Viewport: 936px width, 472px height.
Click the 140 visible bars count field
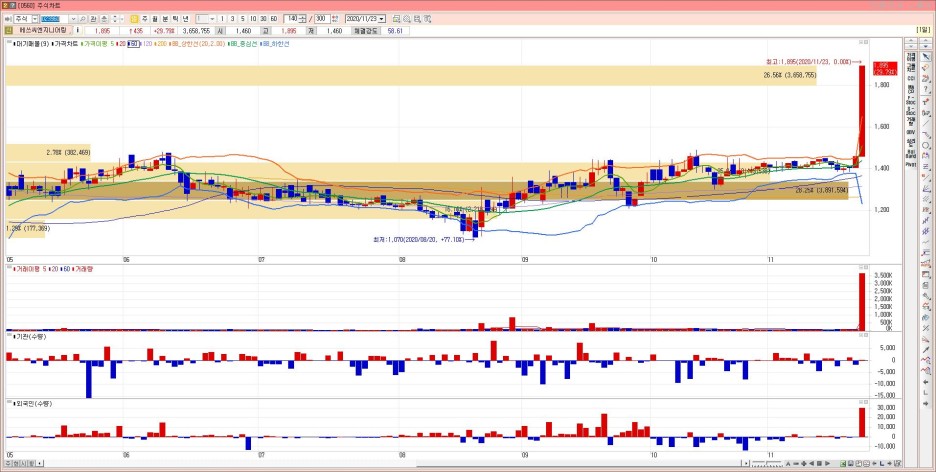(291, 18)
